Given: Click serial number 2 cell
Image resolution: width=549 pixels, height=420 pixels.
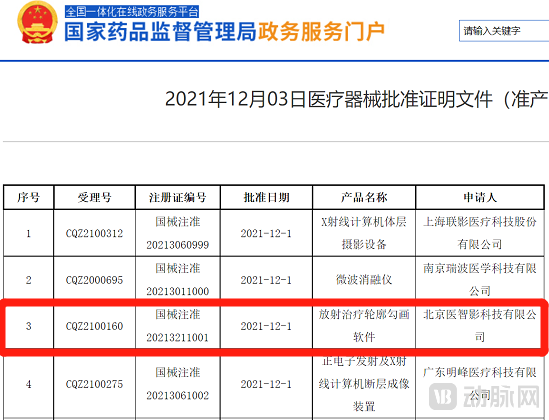Looking at the screenshot, I should [x=29, y=280].
